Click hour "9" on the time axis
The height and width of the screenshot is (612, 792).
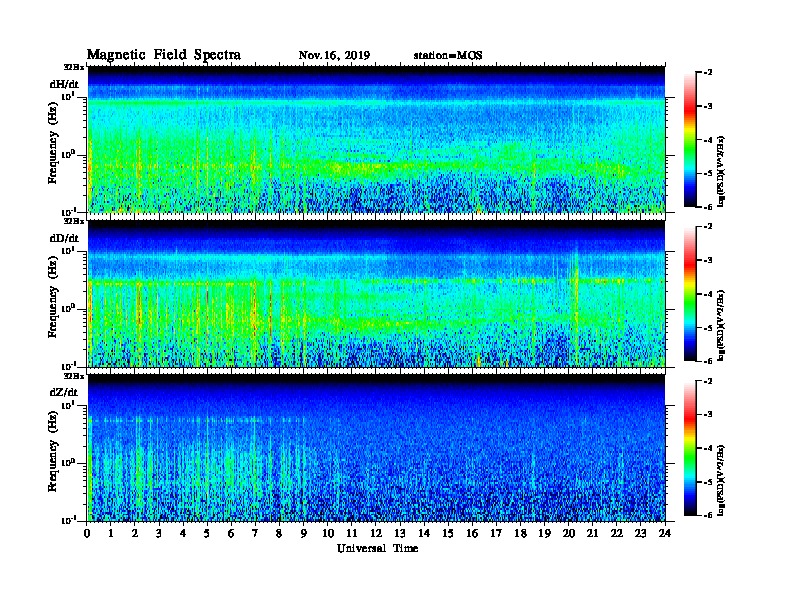(304, 534)
